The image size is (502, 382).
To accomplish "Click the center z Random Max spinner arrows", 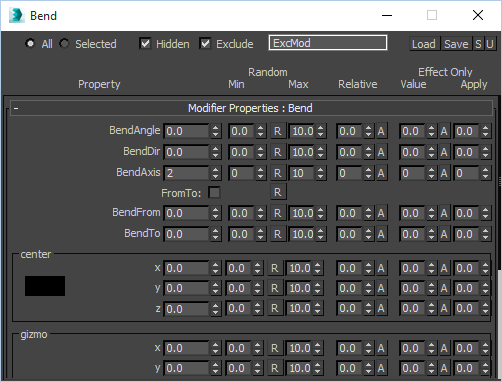I will tap(318, 308).
